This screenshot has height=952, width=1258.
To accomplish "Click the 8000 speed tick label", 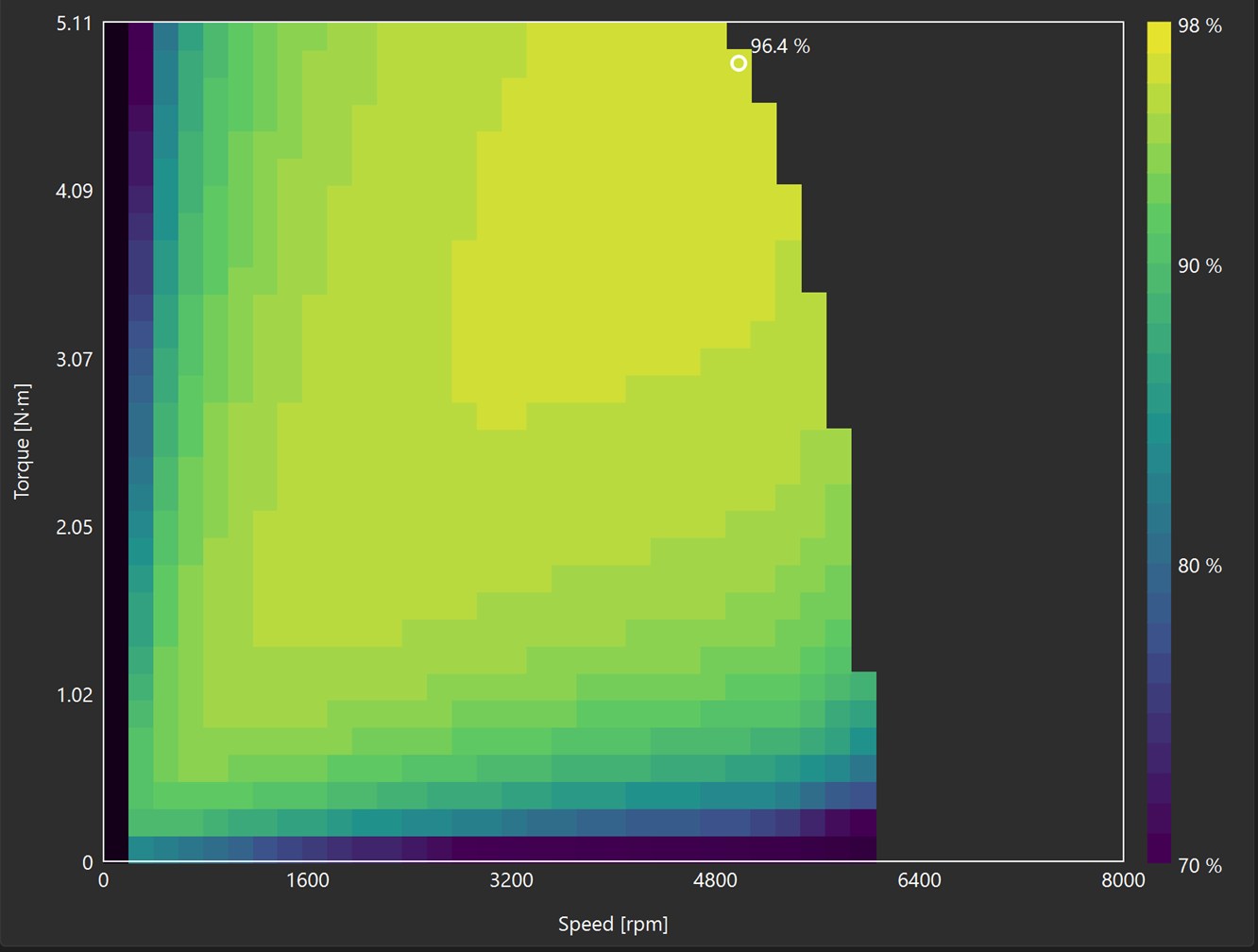I will pos(1123,880).
